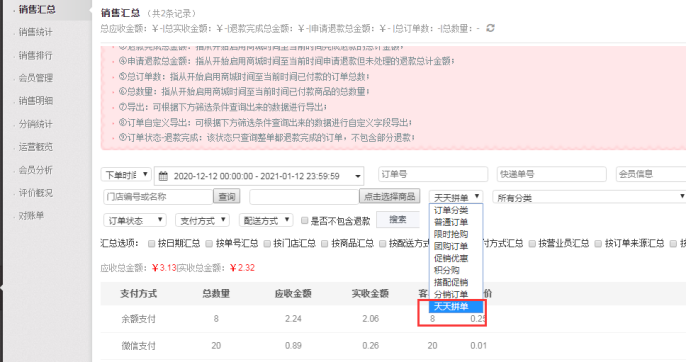Select 分销订单 in the dropdown list

[x=456, y=294]
